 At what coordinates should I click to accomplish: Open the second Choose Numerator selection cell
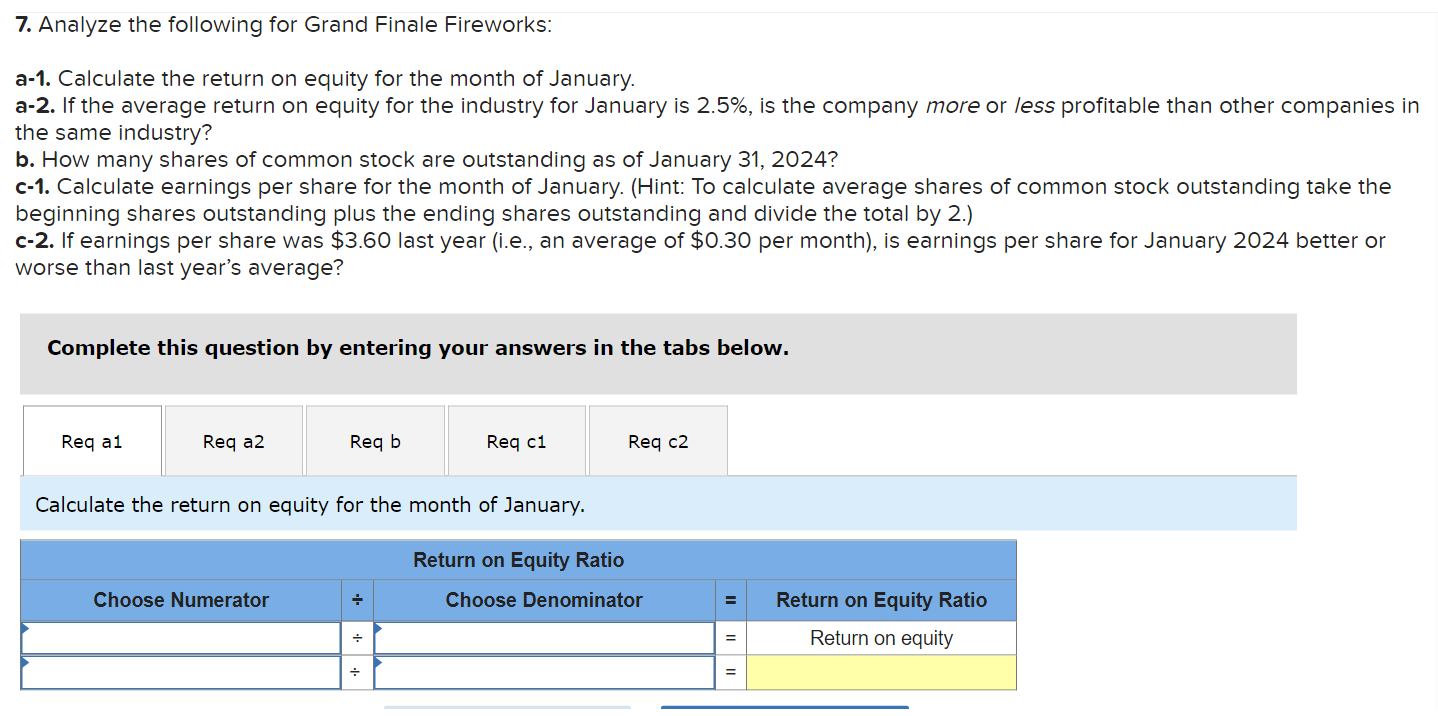(180, 671)
